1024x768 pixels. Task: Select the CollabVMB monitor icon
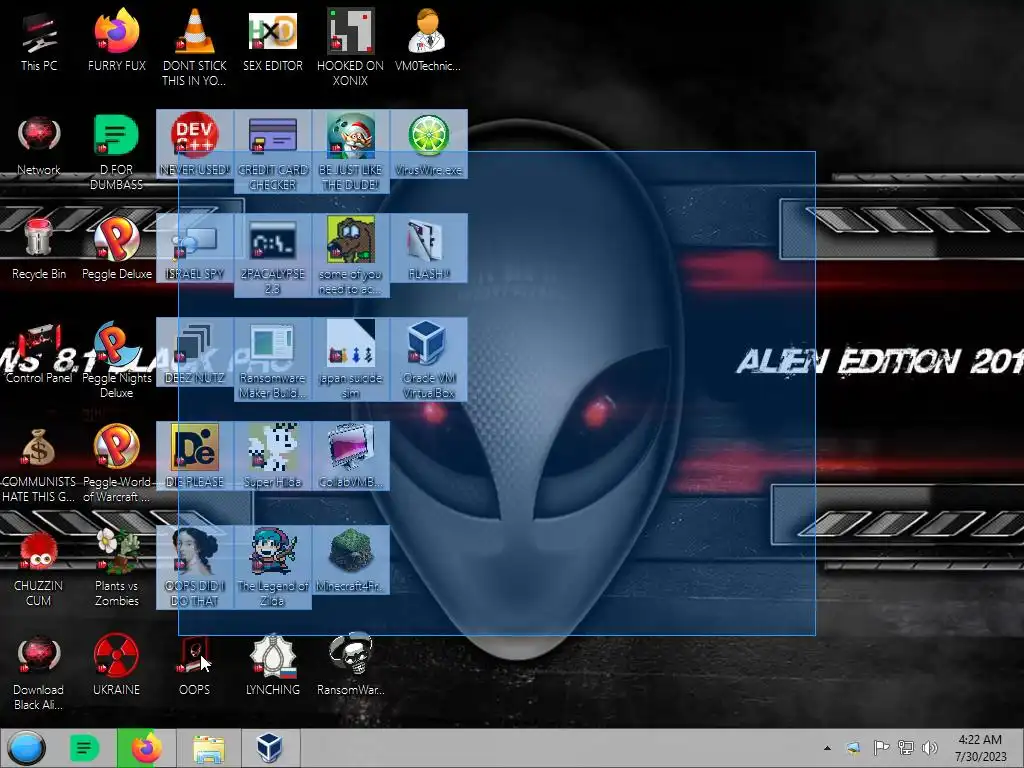[351, 456]
